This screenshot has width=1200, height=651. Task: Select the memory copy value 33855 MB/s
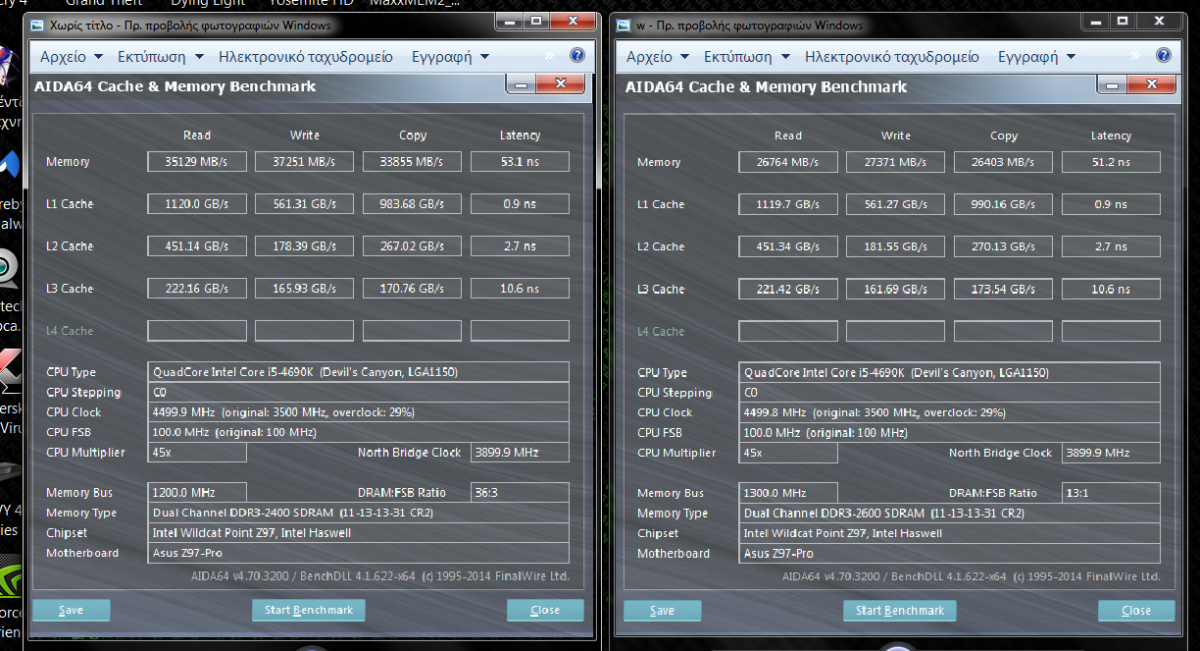coord(412,161)
